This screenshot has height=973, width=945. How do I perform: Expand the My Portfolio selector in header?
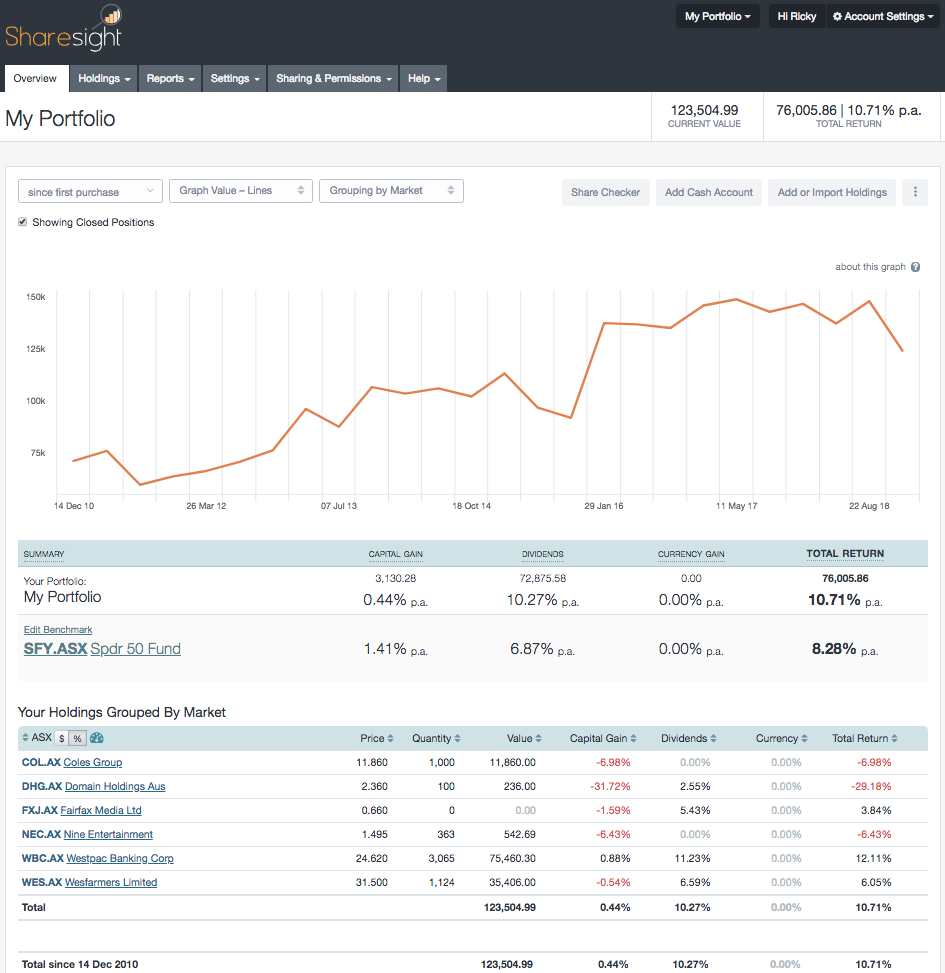(x=718, y=16)
